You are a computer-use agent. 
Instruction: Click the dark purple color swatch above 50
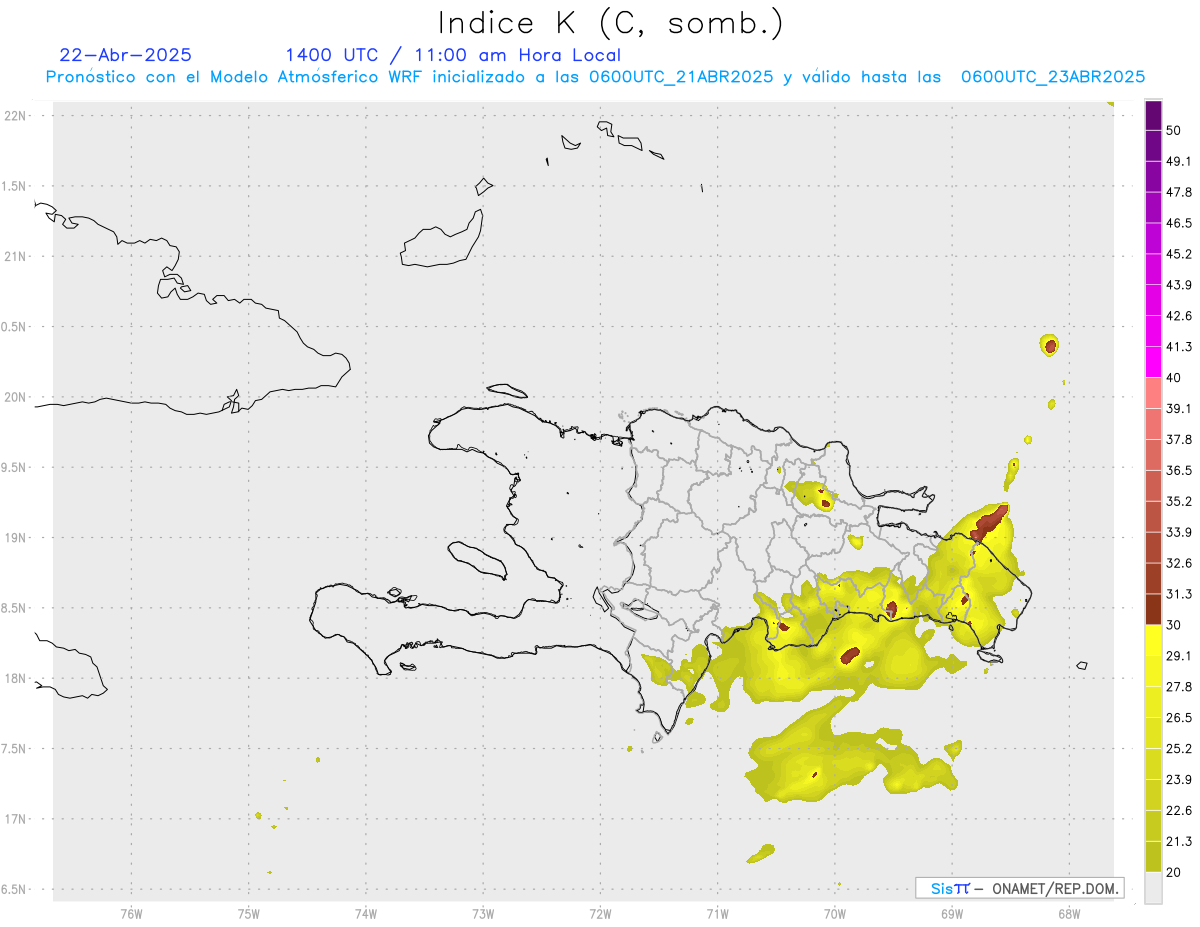coord(1153,115)
